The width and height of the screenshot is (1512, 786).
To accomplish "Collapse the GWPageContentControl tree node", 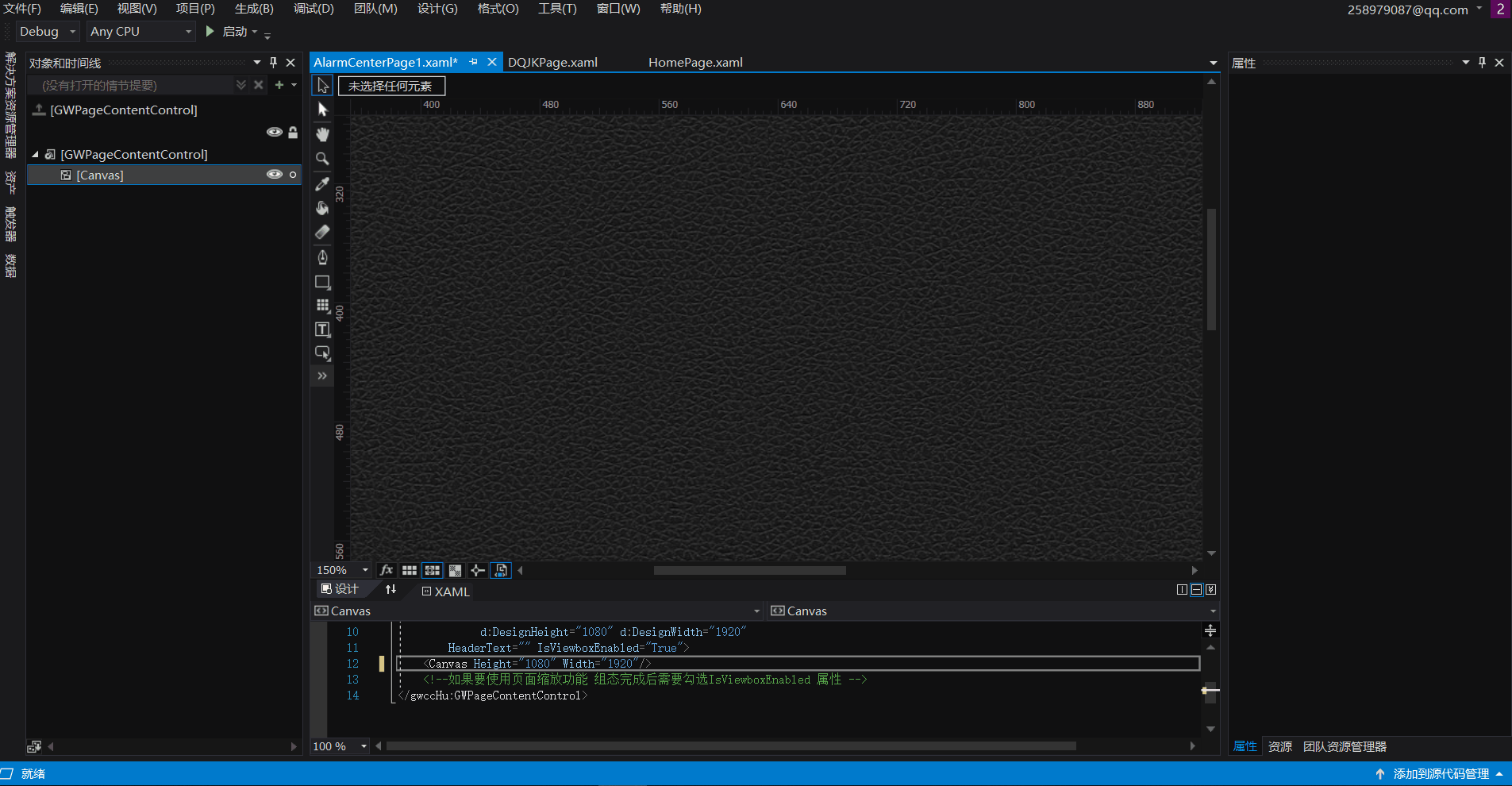I will [35, 155].
